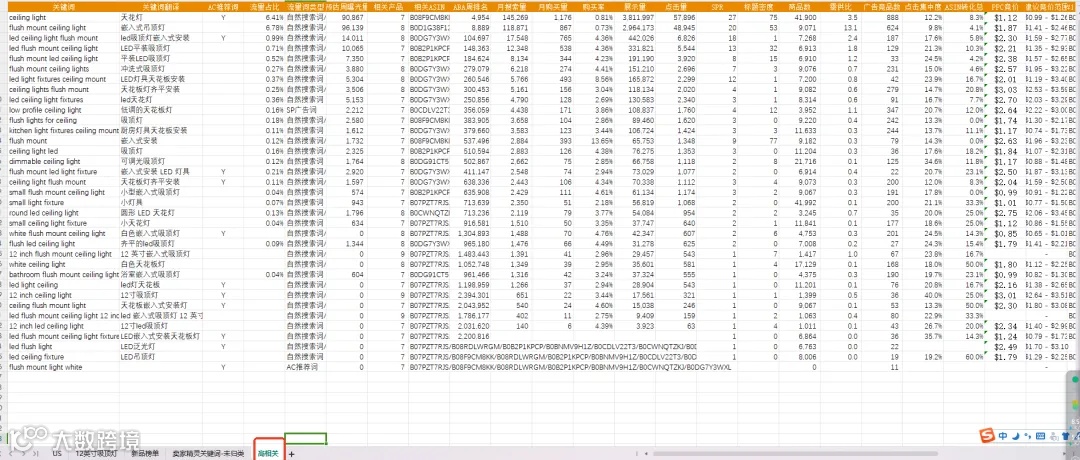The image size is (1080, 460).
Task: Click the 标题密度 header cell
Action: [x=757, y=6]
